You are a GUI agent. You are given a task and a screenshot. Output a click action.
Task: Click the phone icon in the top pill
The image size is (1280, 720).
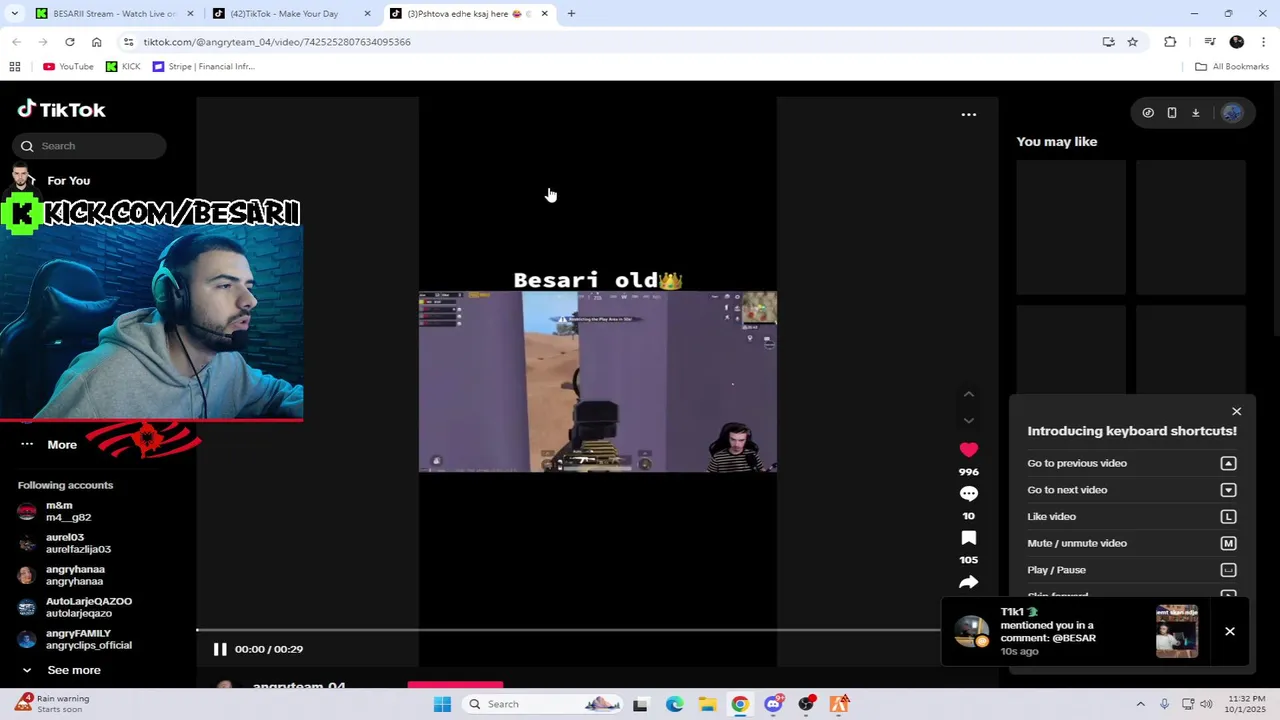click(x=1172, y=113)
